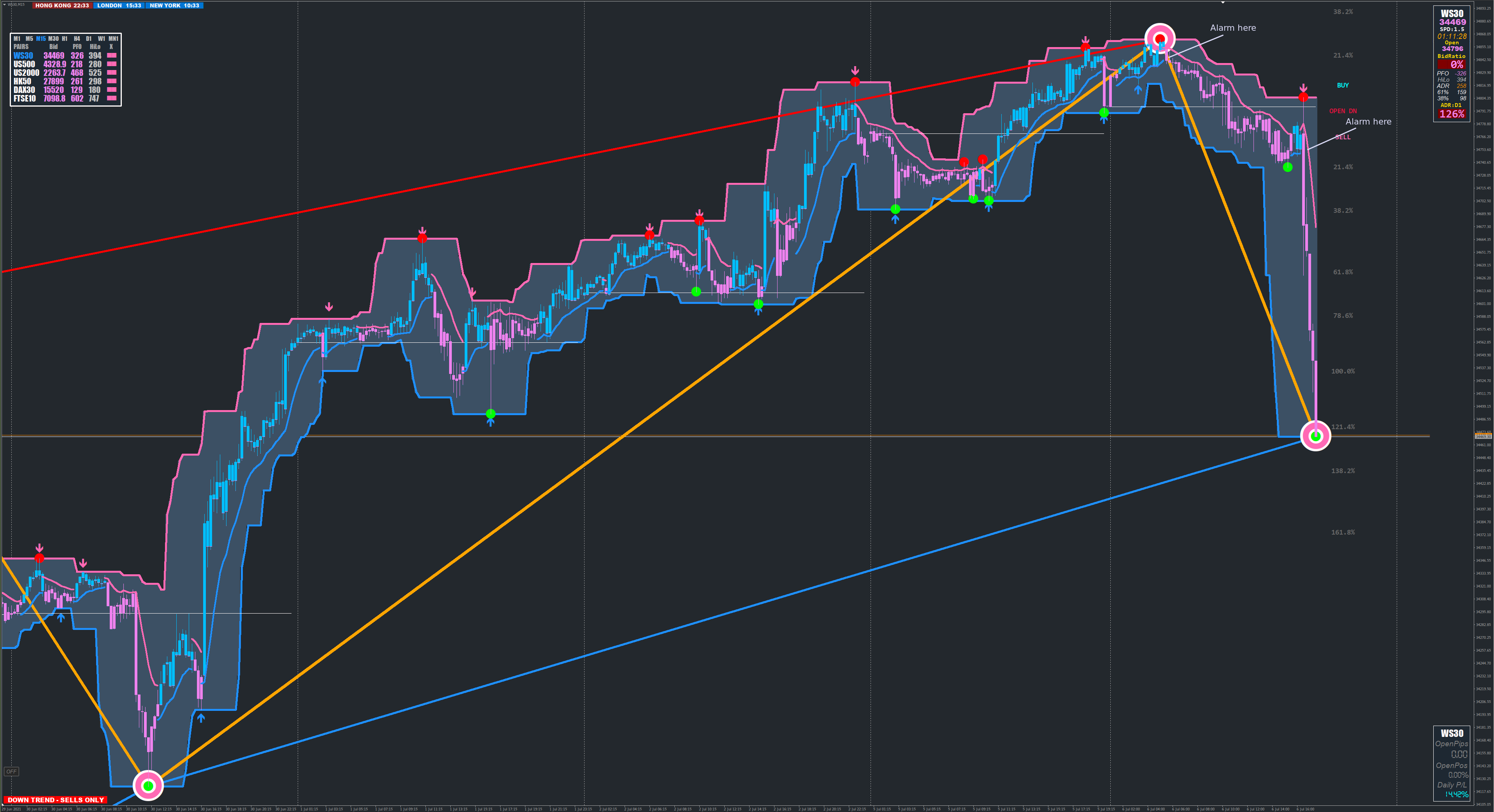The width and height of the screenshot is (1494, 812).
Task: Click the FTSE10 pair name
Action: click(x=25, y=98)
